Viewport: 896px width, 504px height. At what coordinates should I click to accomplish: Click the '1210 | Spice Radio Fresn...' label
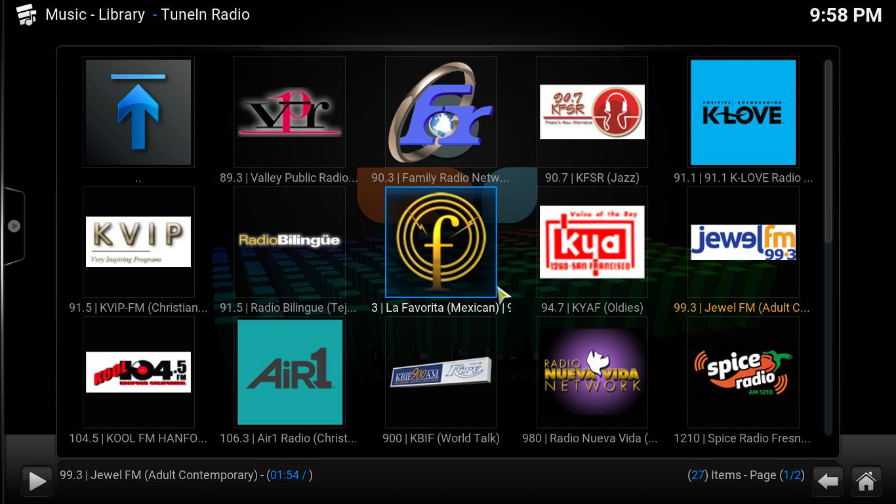coord(742,438)
